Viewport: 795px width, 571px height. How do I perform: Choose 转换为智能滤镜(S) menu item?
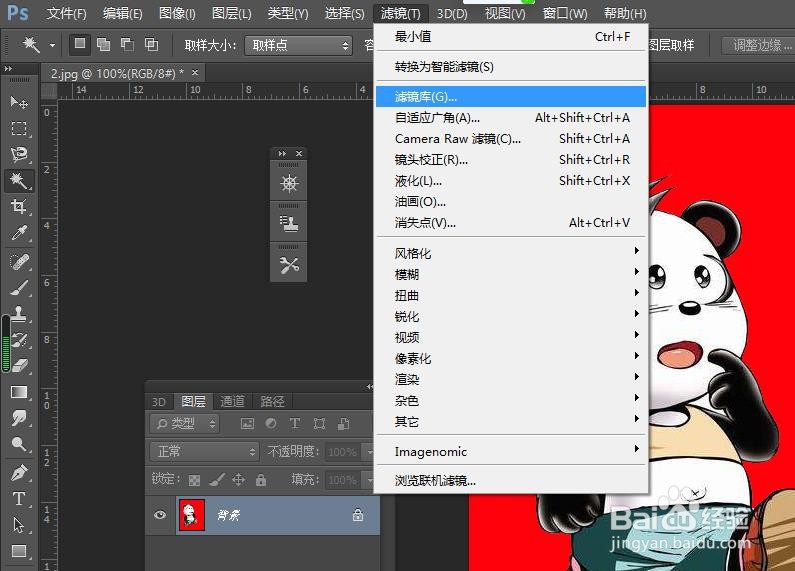pos(511,66)
